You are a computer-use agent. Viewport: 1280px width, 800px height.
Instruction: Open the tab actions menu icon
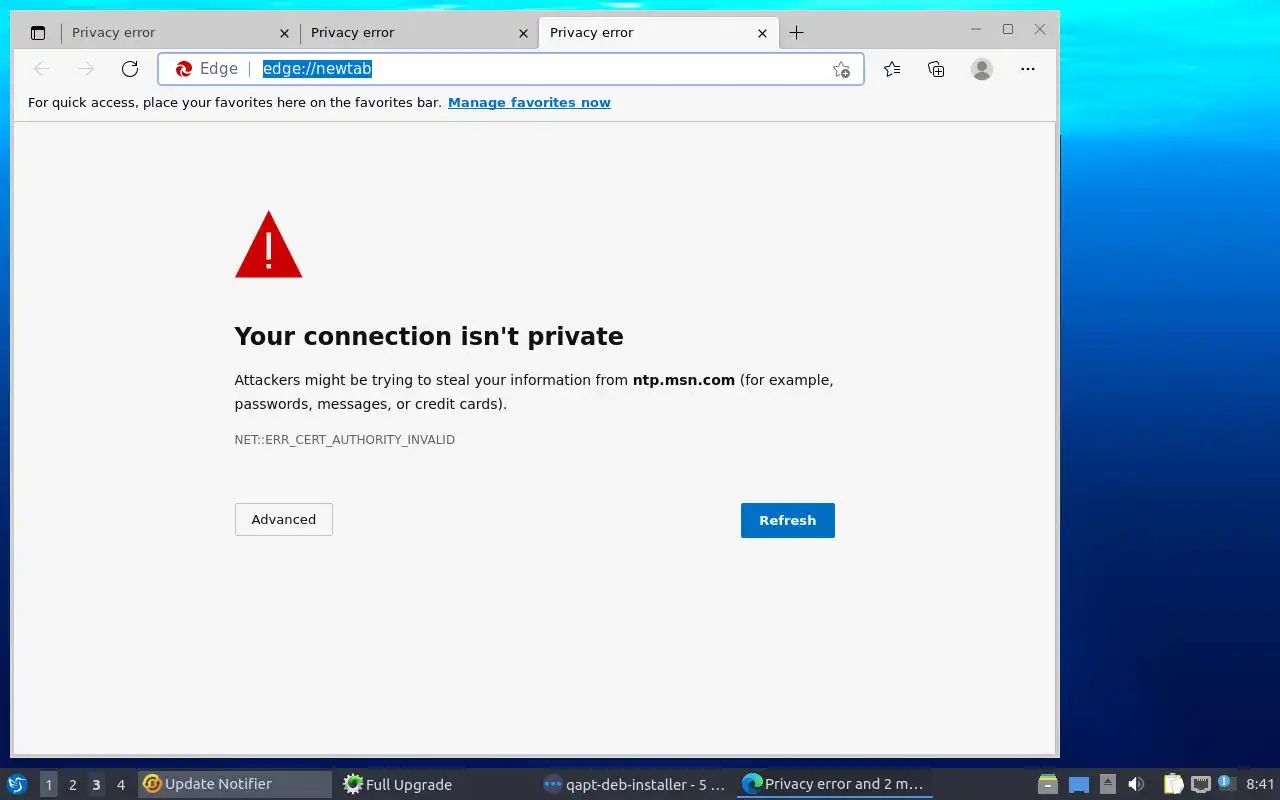38,33
